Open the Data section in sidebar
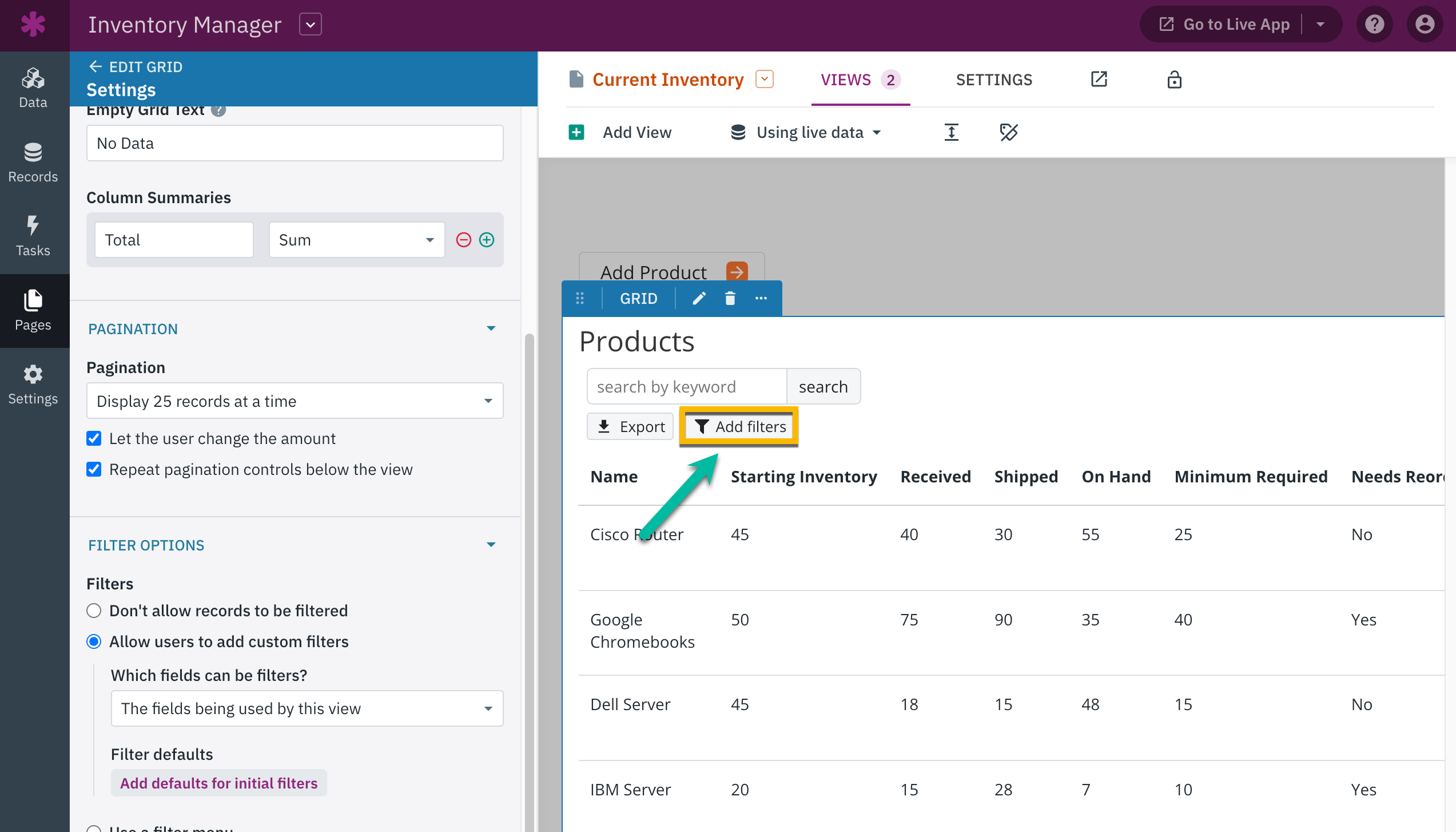Viewport: 1456px width, 832px height. (33, 89)
